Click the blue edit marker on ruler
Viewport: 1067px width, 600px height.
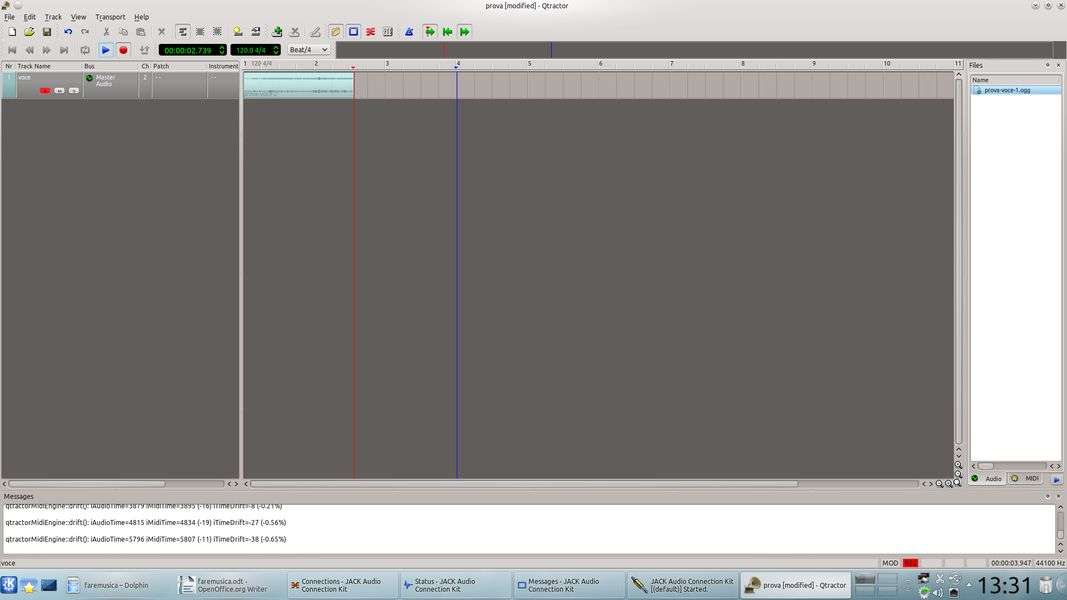(457, 66)
